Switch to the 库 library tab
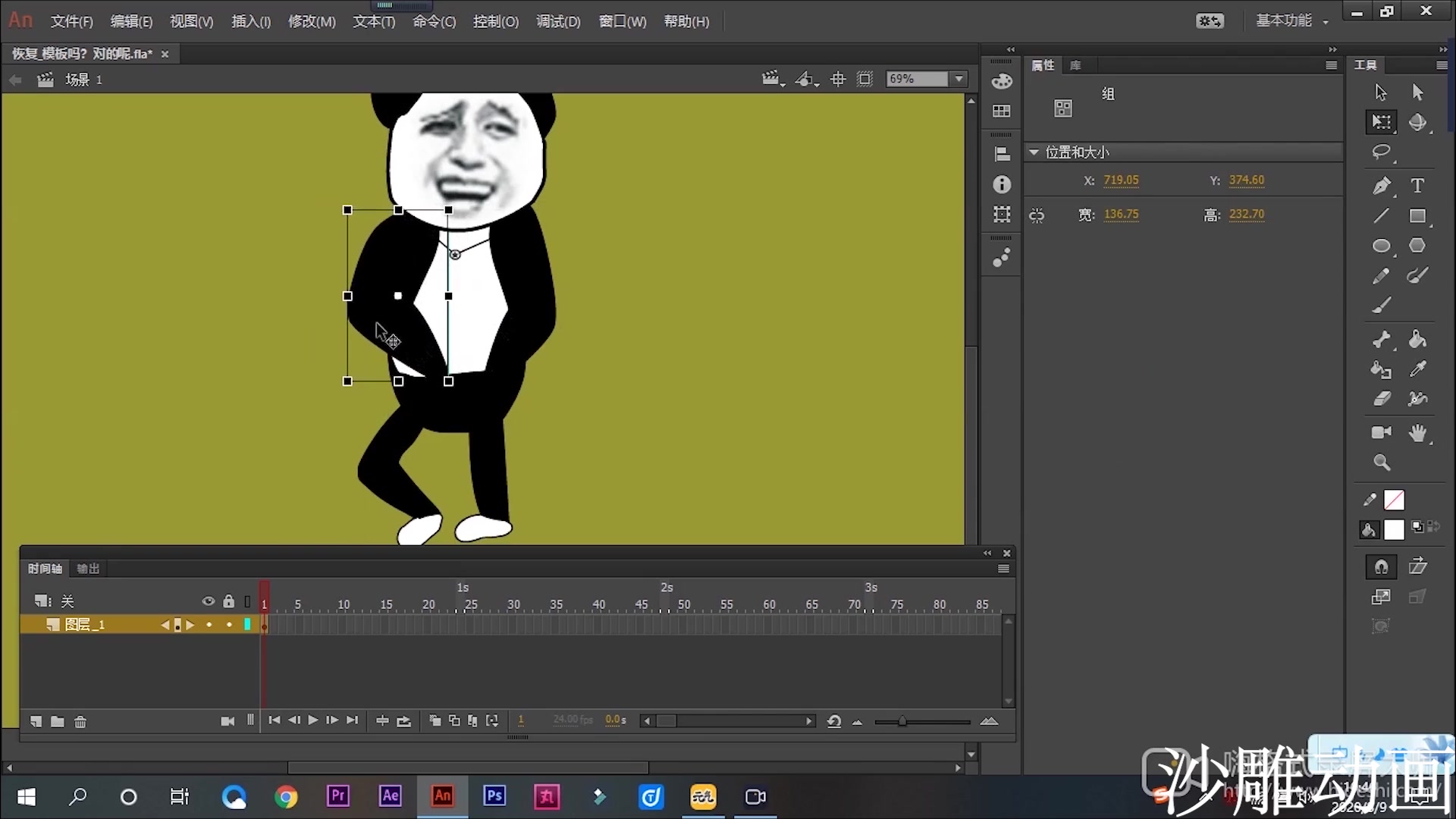 click(x=1075, y=65)
